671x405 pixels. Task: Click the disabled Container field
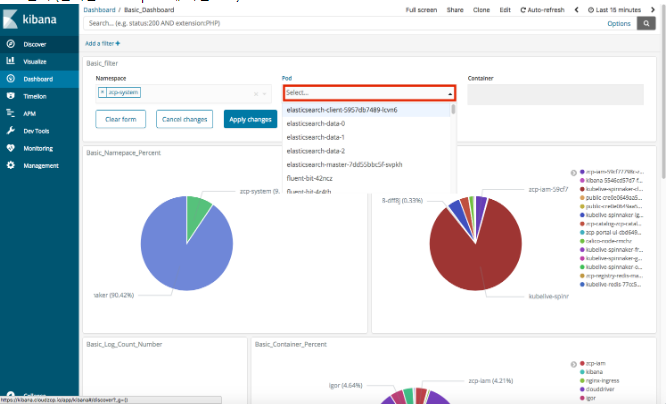pyautogui.click(x=555, y=95)
